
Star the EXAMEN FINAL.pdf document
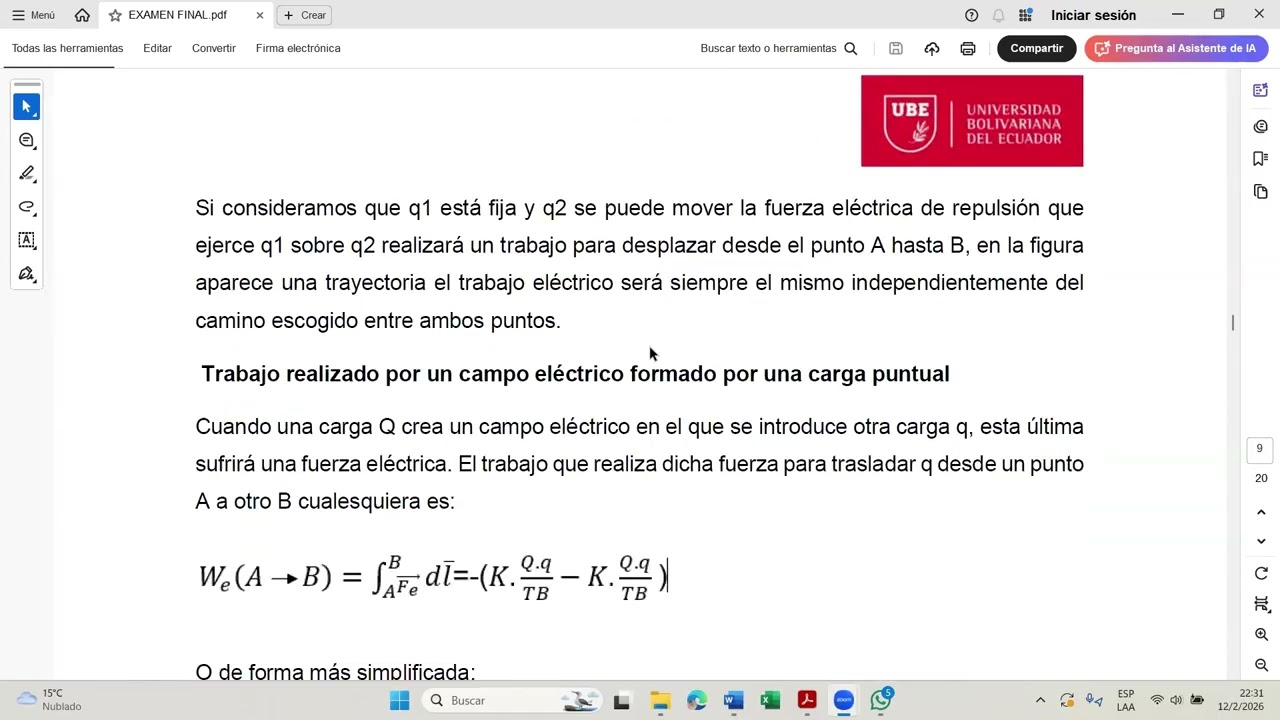click(x=115, y=15)
